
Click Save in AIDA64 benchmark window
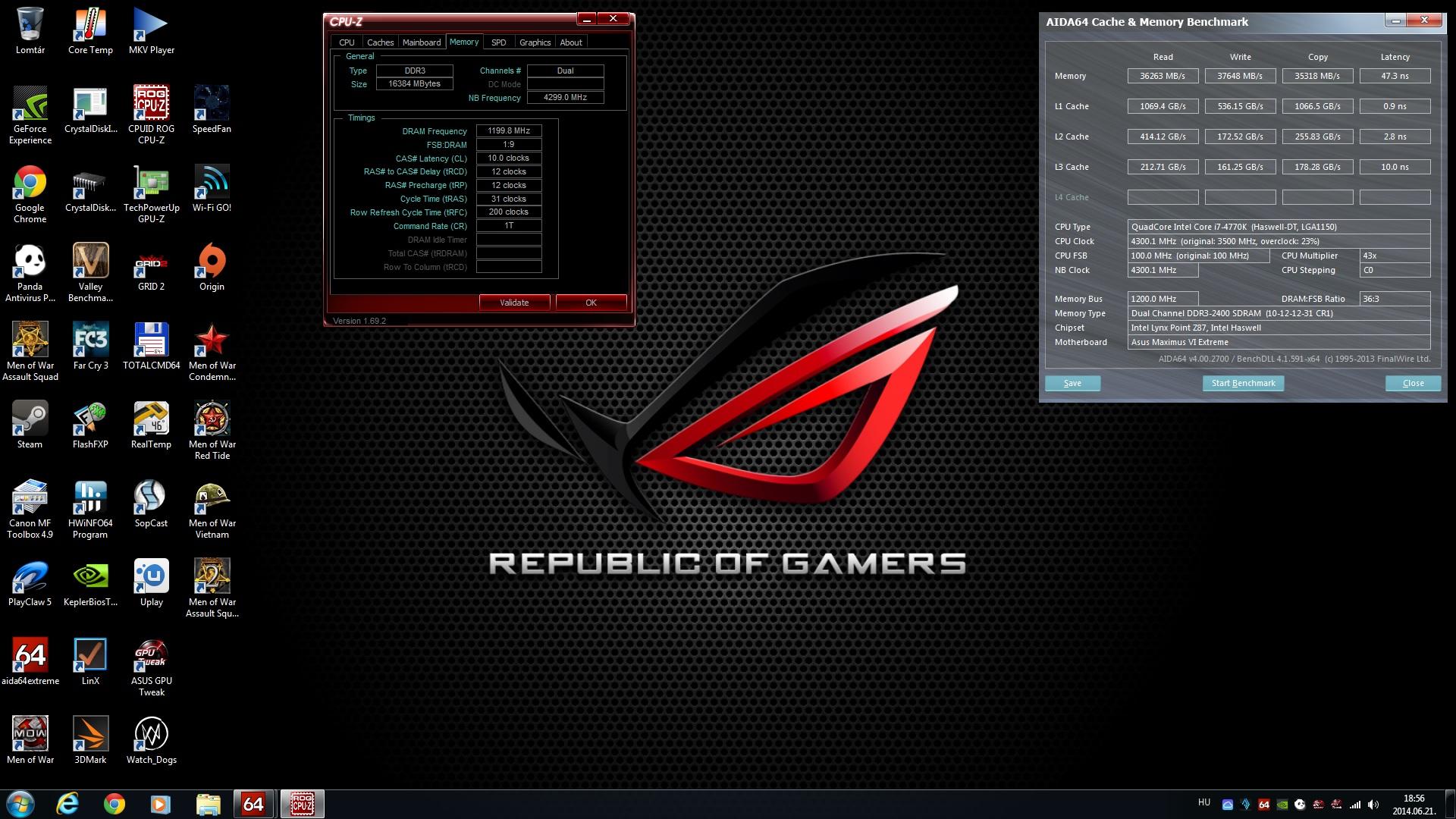click(1072, 383)
